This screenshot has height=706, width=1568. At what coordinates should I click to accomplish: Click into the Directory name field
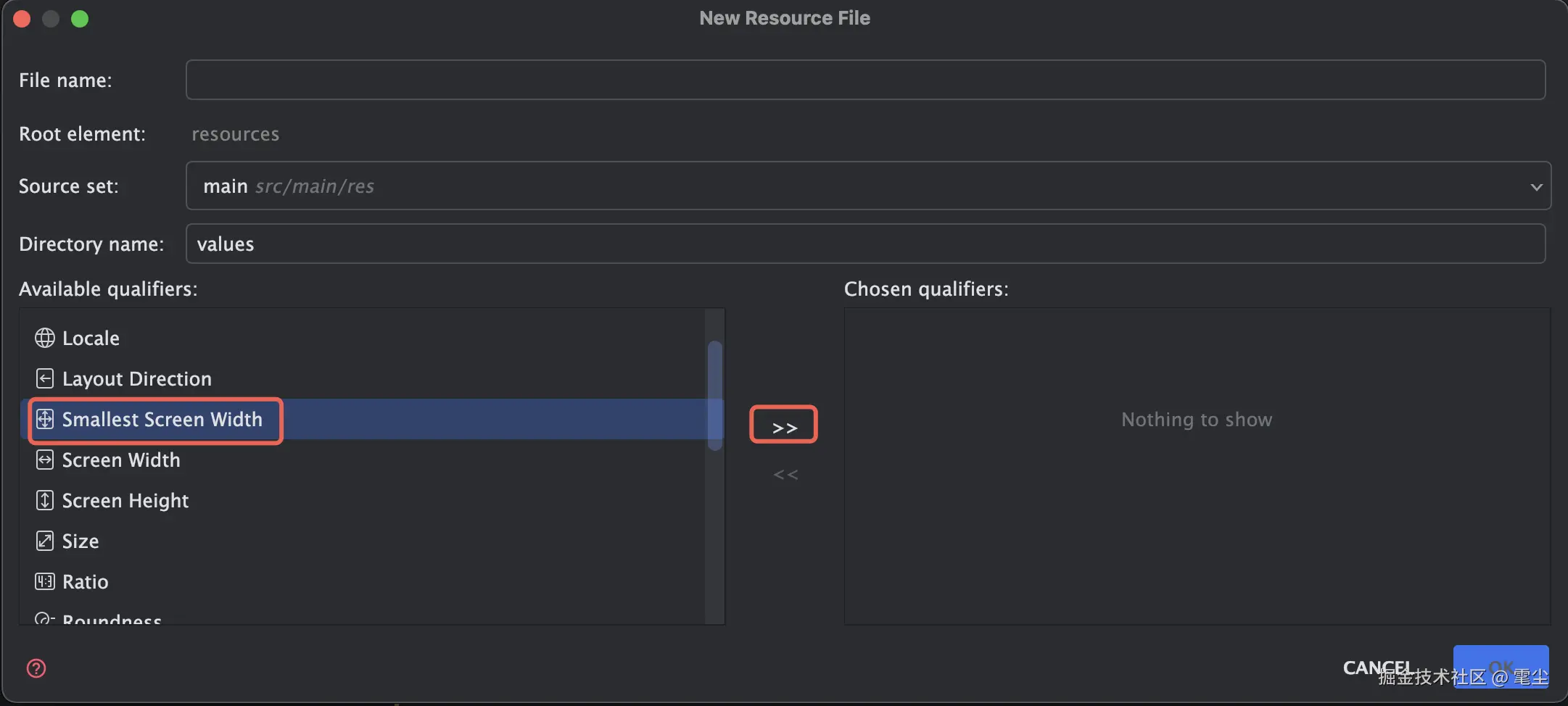[x=865, y=244]
